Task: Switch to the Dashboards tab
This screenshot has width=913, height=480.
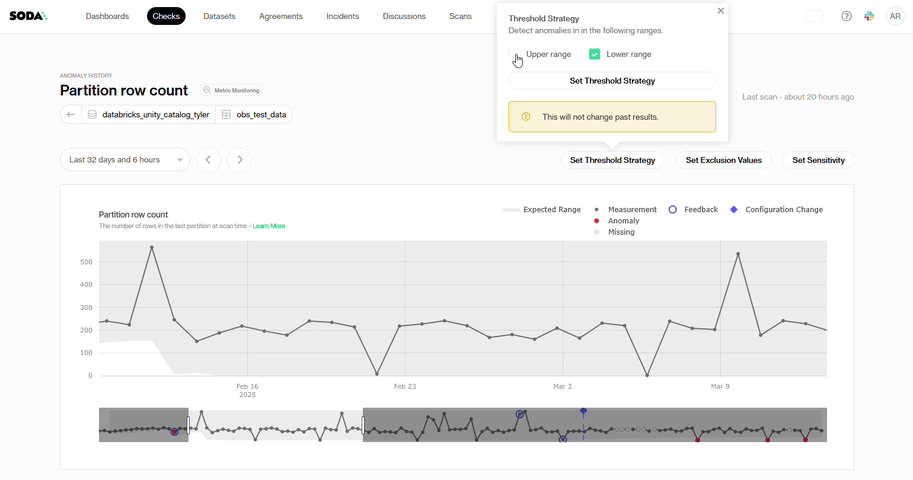Action: [x=107, y=16]
